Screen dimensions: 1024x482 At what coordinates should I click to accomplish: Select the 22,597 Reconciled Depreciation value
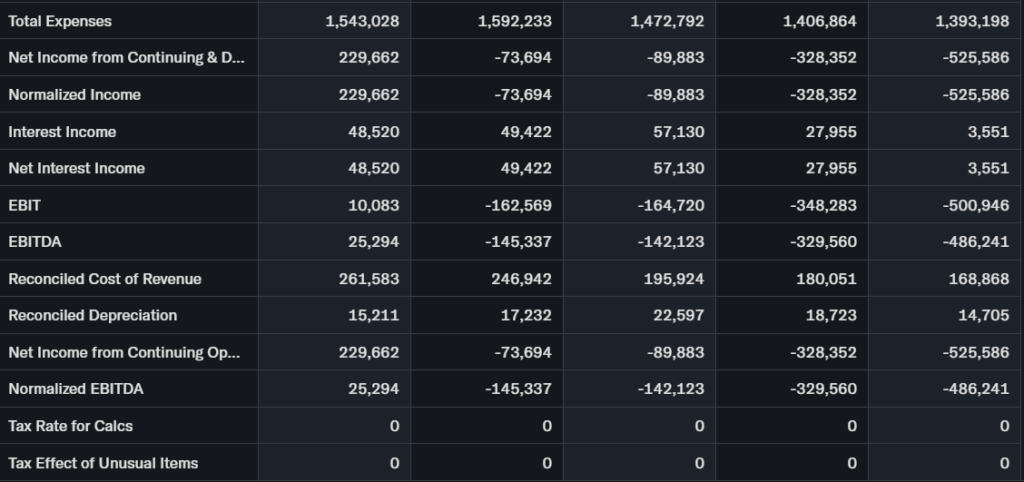point(679,315)
